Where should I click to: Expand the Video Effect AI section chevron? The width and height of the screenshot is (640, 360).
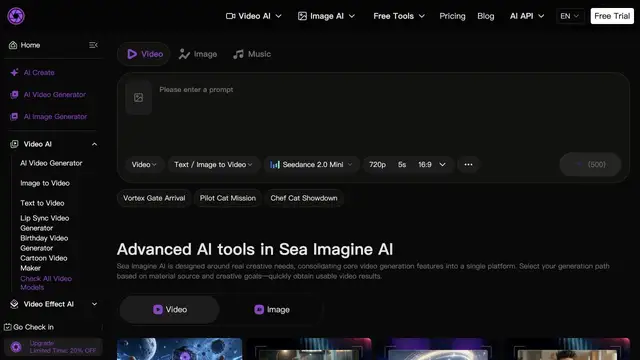[94, 304]
